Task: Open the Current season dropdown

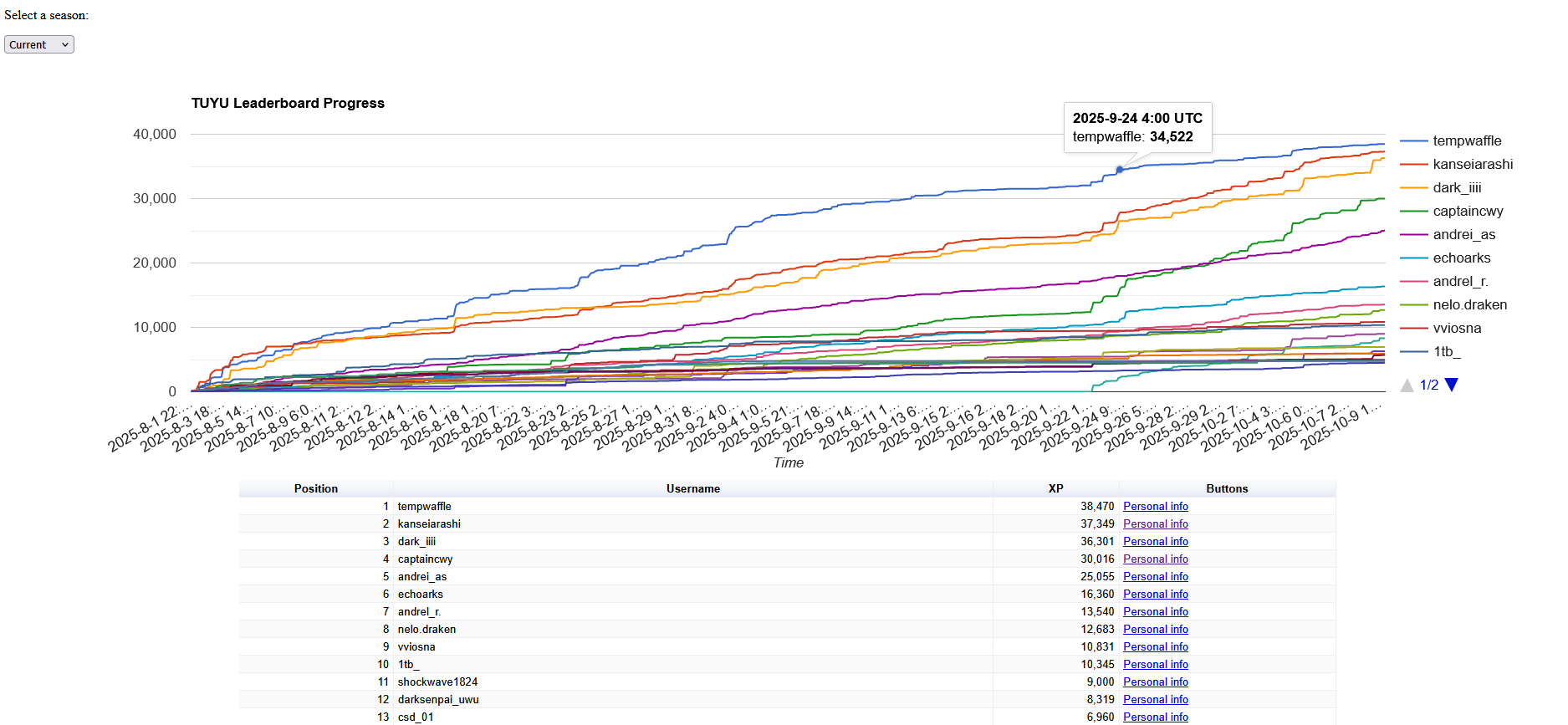Action: pos(39,44)
